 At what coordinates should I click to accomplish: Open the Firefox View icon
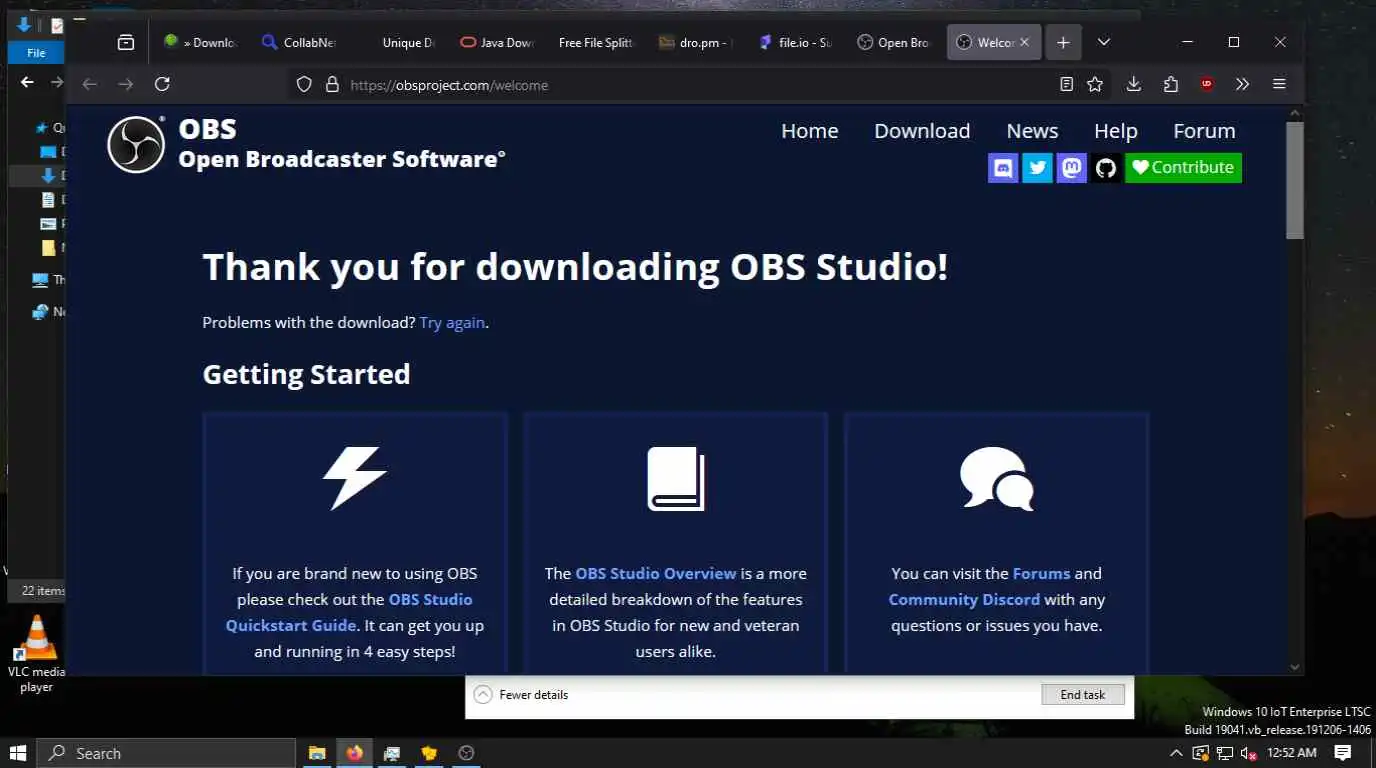(x=125, y=42)
